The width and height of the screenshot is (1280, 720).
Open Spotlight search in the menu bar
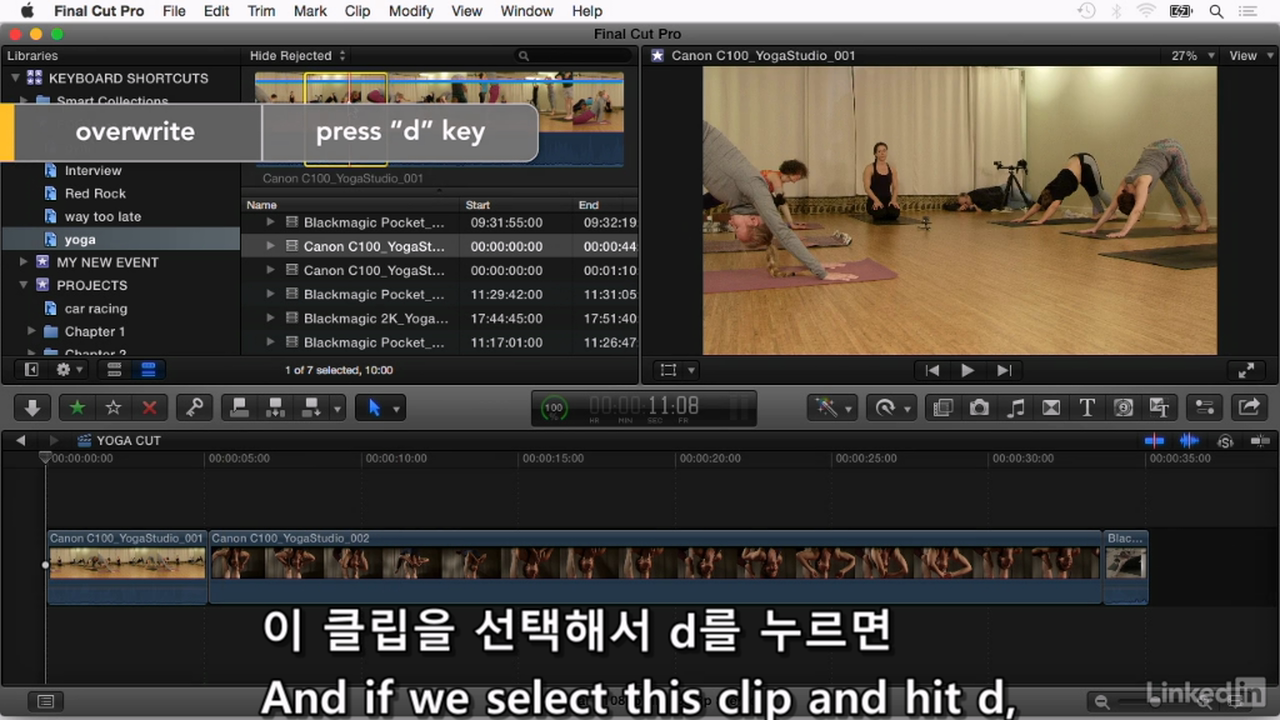(1217, 11)
